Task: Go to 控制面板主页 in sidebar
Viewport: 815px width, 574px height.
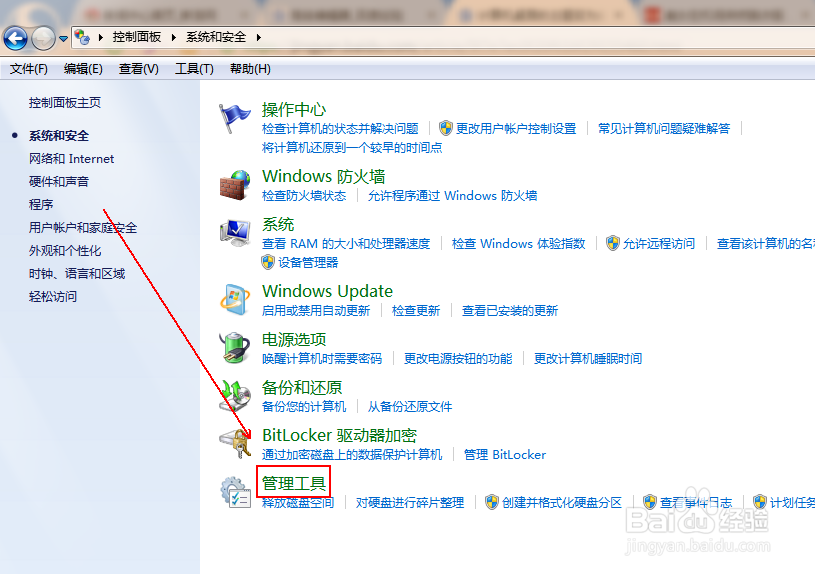Action: 65,102
